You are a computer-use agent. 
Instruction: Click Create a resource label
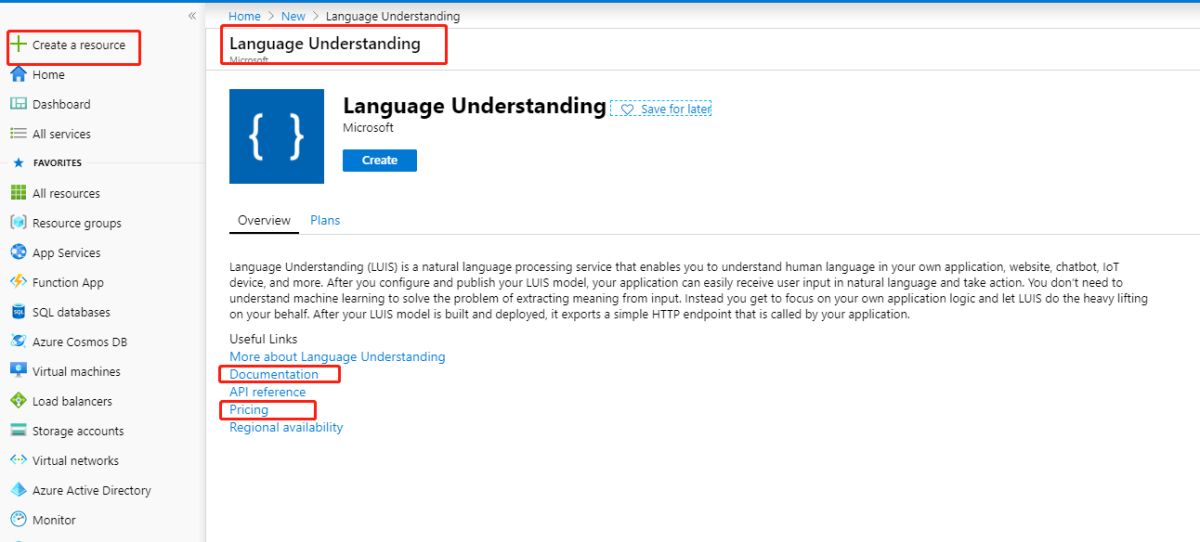79,45
